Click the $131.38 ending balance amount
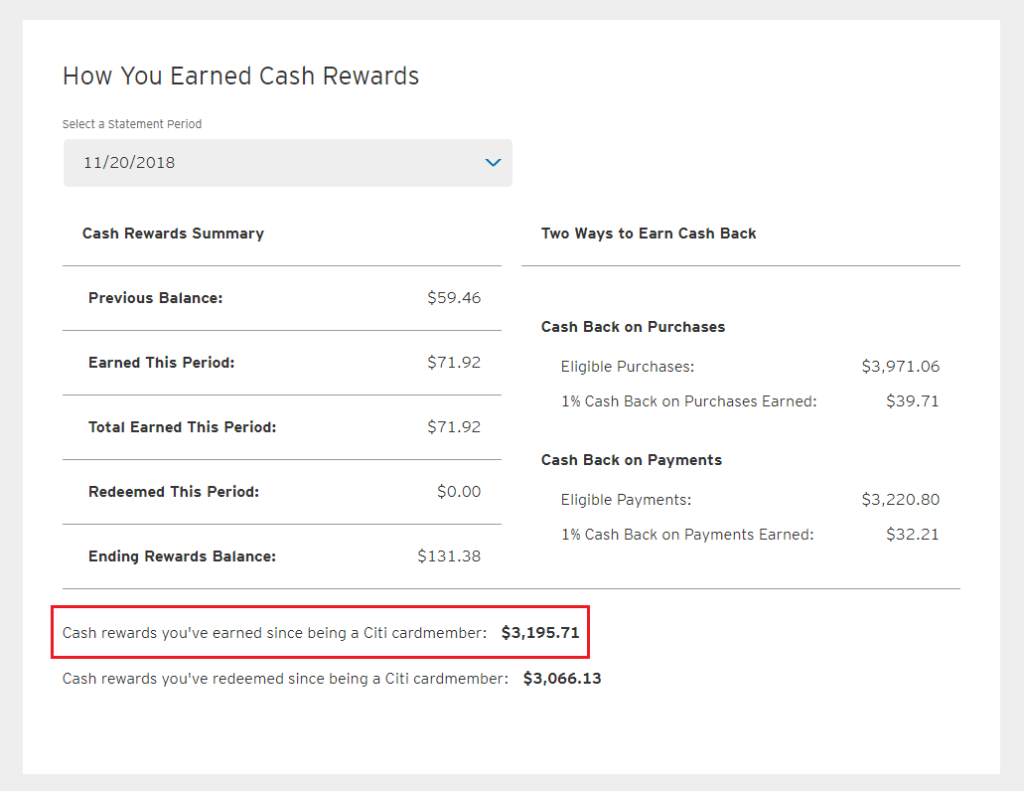 pyautogui.click(x=449, y=557)
